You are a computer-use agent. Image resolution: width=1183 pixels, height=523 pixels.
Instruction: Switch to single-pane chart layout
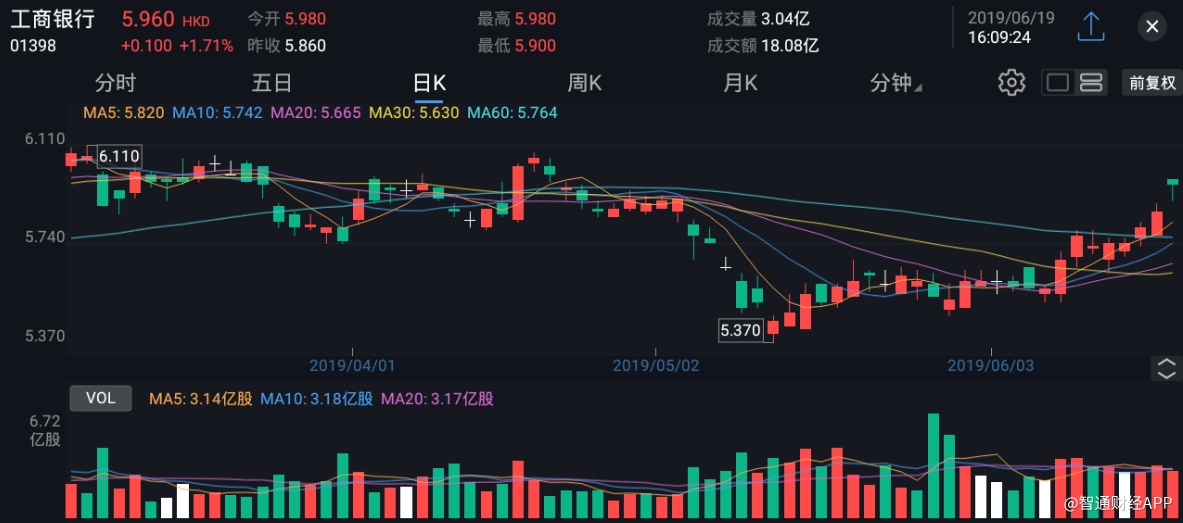click(x=1058, y=83)
